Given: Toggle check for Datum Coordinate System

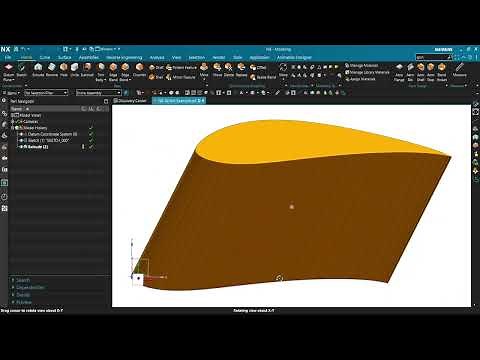Looking at the screenshot, I should (x=91, y=134).
